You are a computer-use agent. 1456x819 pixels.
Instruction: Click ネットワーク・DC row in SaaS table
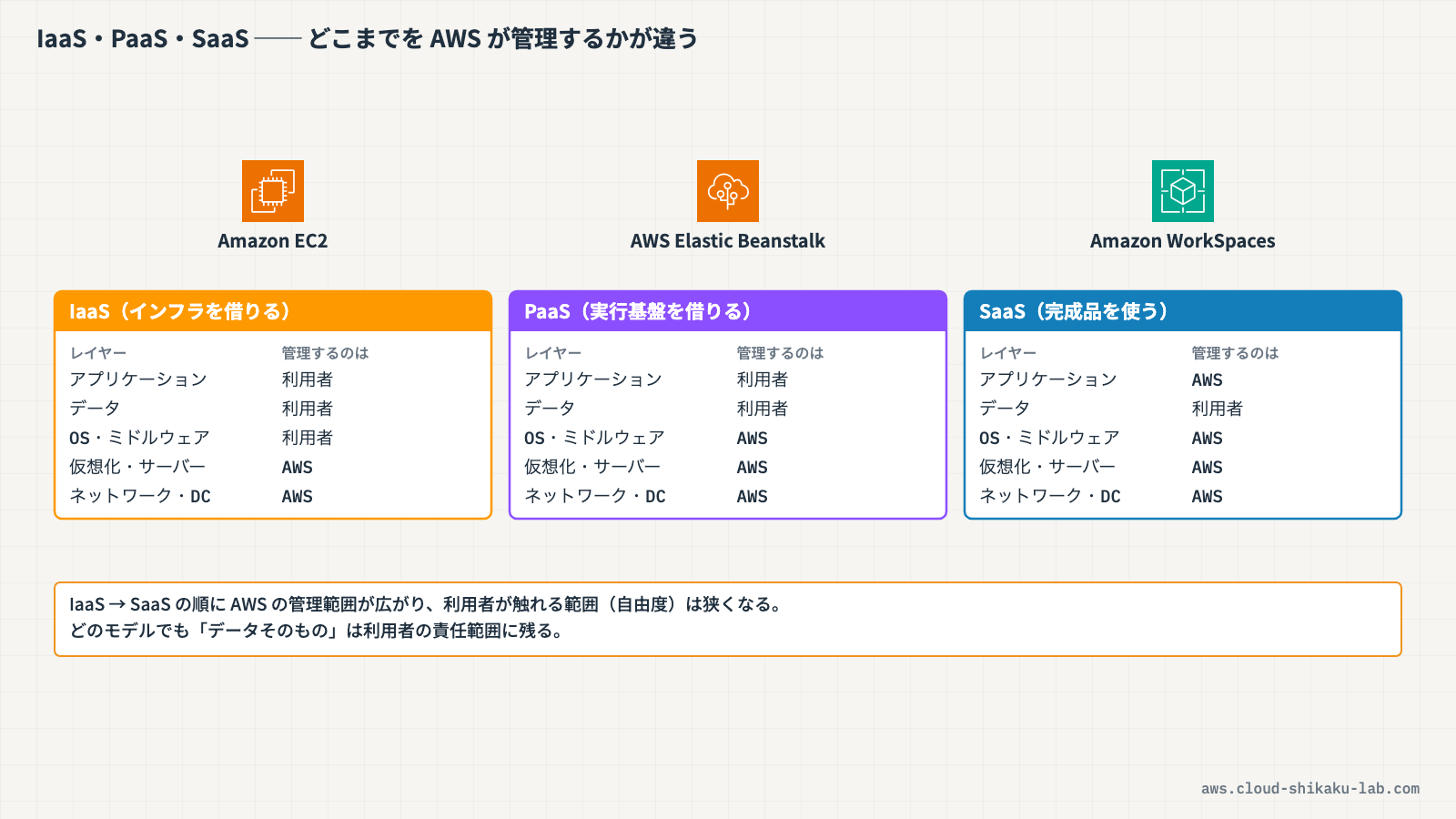coord(1183,496)
